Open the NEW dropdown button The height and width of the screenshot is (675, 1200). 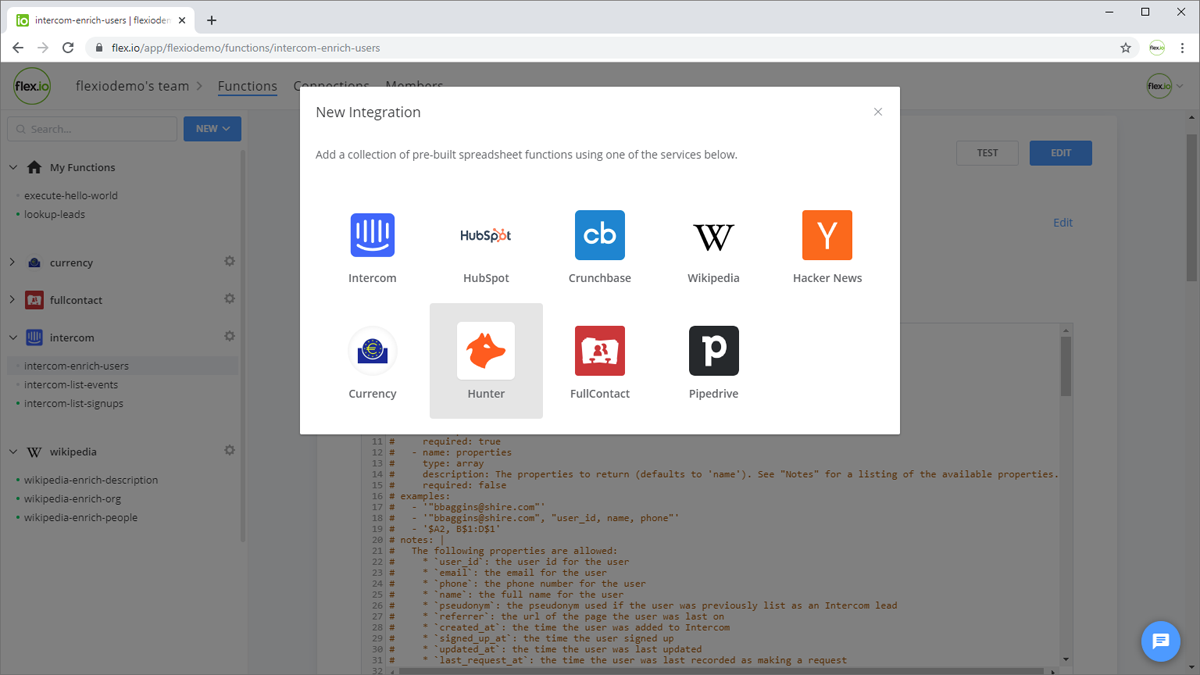coord(212,128)
